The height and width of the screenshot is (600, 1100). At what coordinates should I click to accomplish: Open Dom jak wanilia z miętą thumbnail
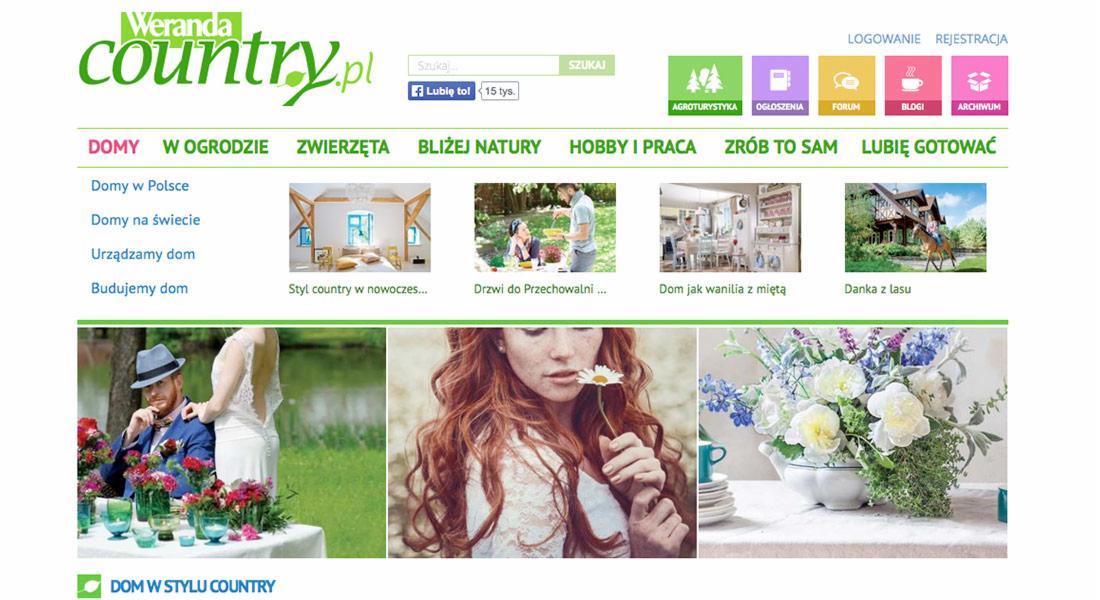click(730, 227)
